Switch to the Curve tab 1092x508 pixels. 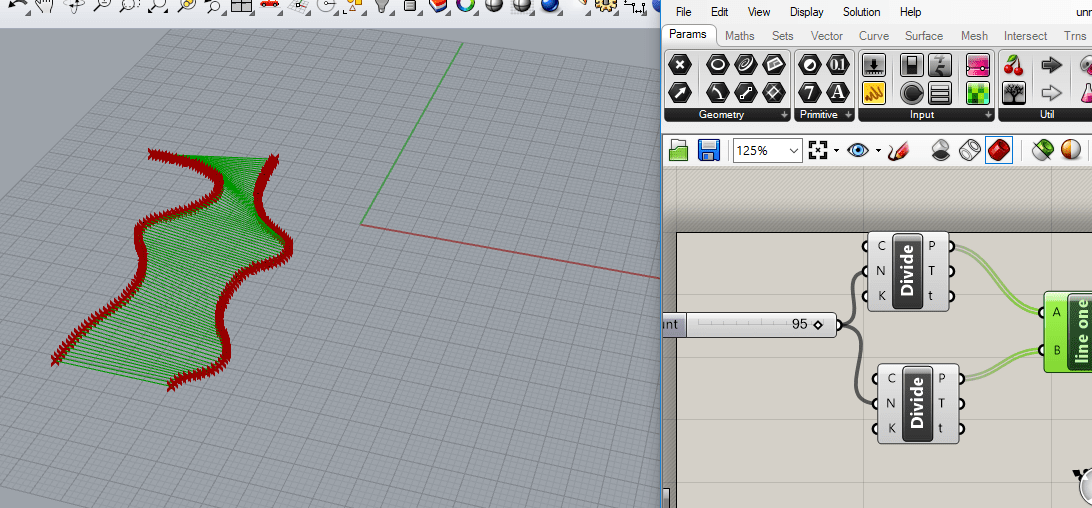[873, 36]
